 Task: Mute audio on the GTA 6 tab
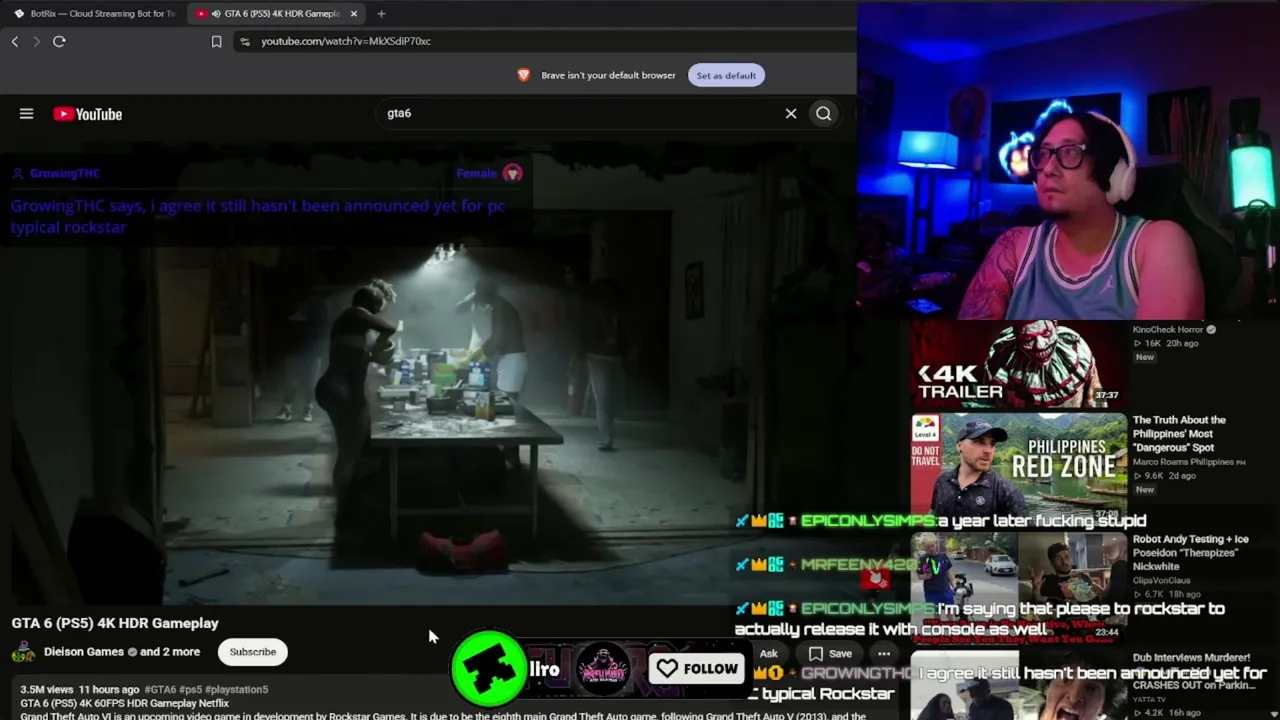click(x=216, y=14)
